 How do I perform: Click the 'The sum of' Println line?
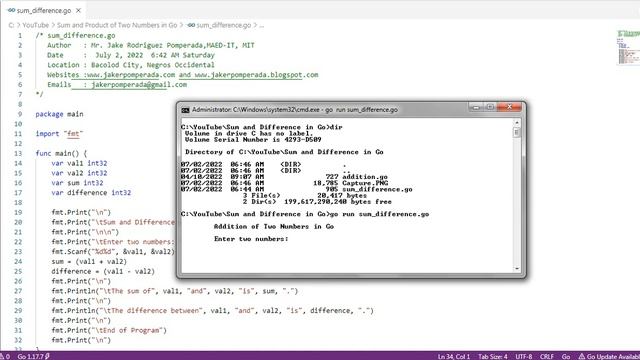[175, 291]
